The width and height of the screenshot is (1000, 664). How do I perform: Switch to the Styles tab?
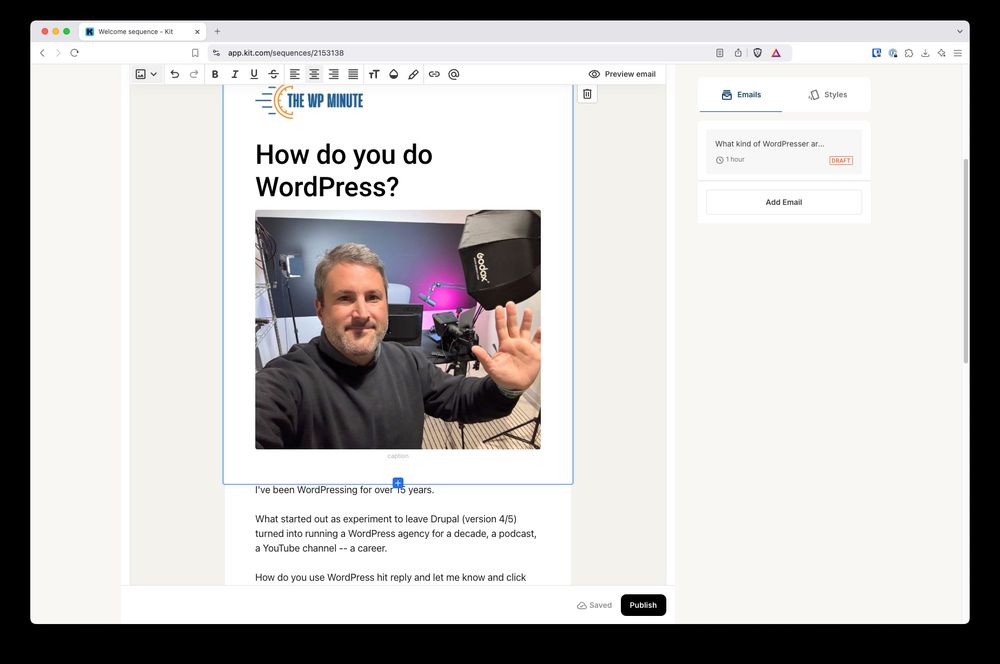(828, 94)
